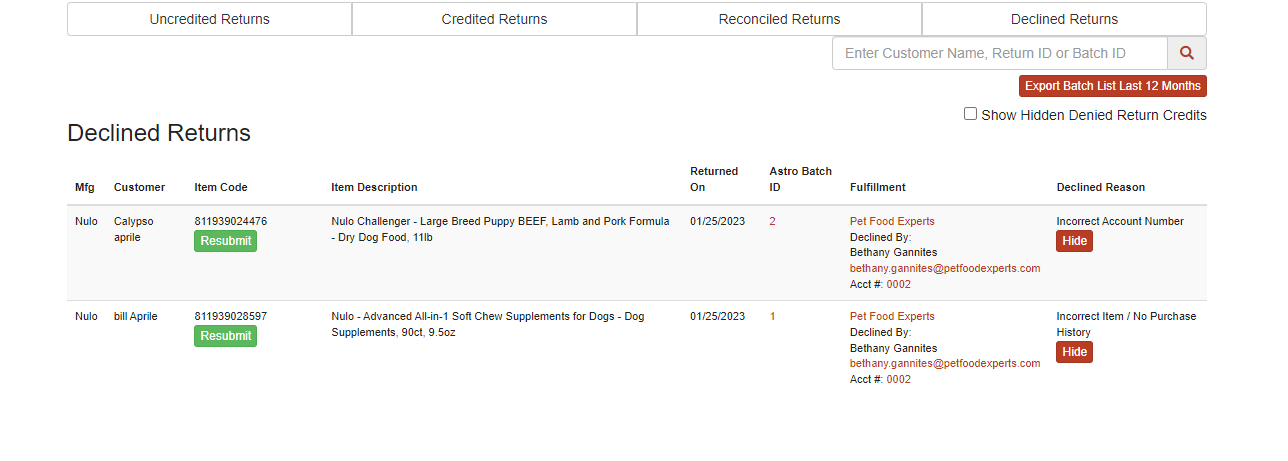Resubmit item 811939028597 for bill Aprile
This screenshot has height=461, width=1288.
[225, 336]
